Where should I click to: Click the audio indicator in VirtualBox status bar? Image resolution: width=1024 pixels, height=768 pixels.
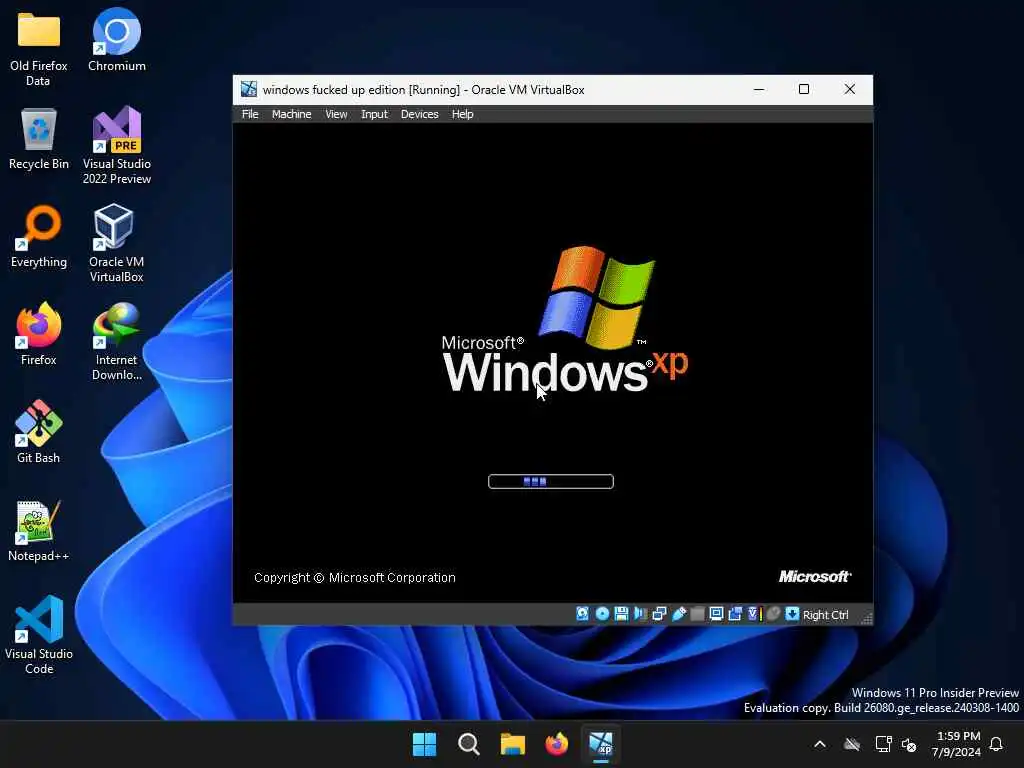click(x=640, y=614)
